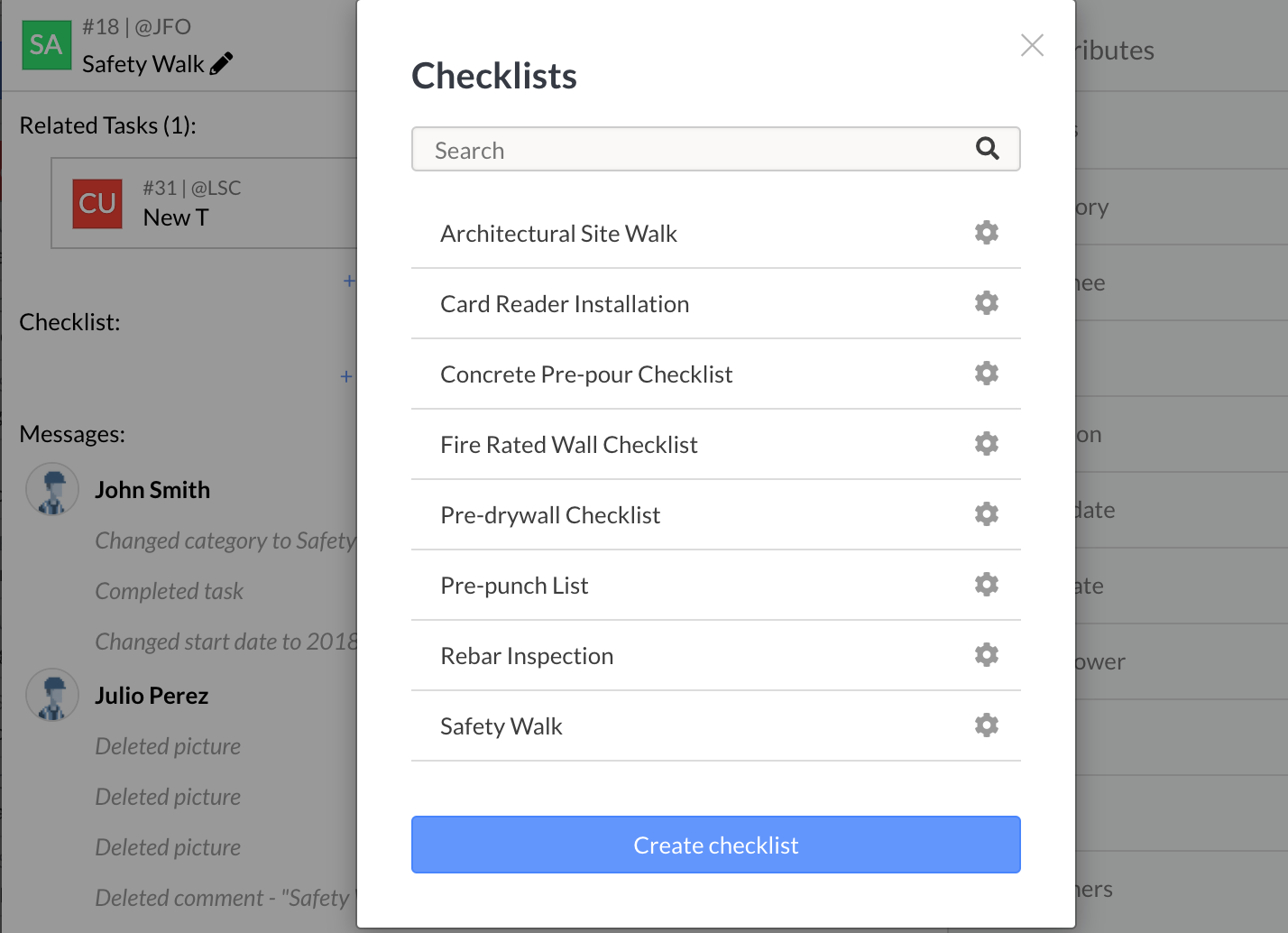Click the green SA category badge
Screen dimensions: 1288x933
coord(46,45)
